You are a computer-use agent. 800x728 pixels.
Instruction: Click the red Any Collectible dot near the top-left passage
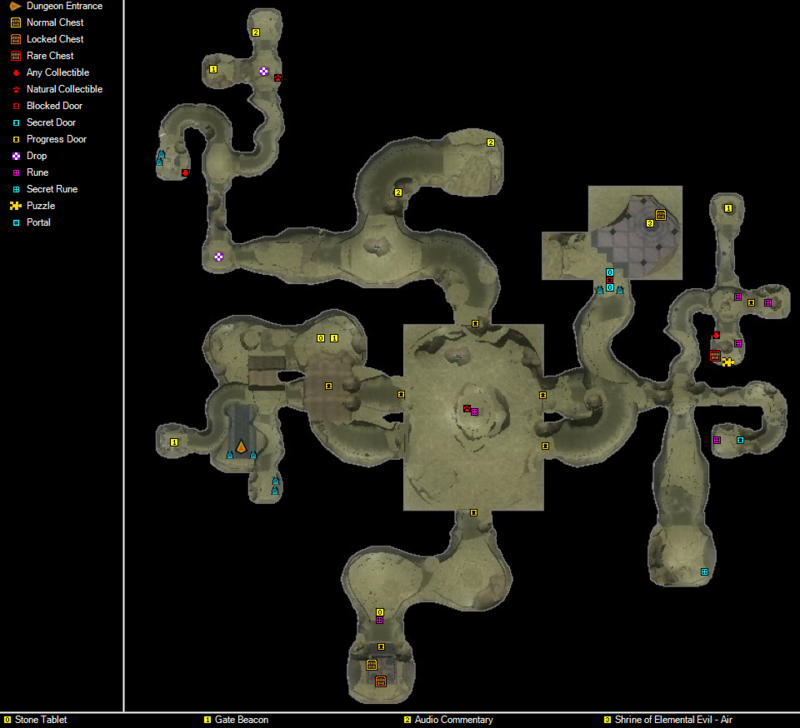(184, 171)
